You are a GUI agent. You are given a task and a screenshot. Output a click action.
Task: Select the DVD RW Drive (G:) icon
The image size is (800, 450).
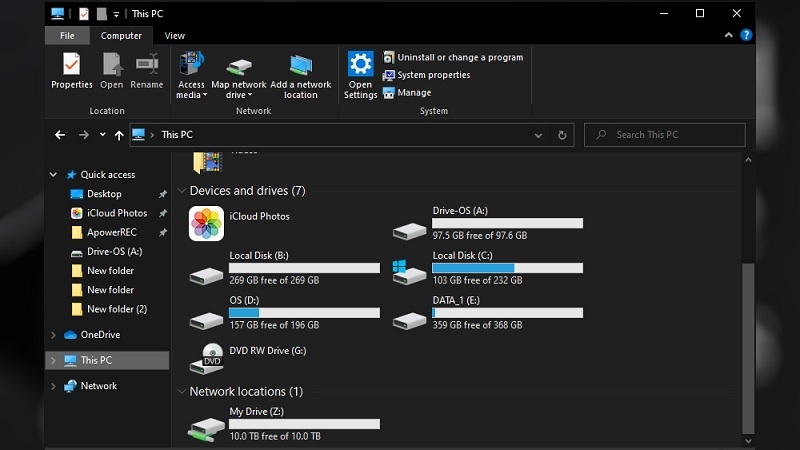pyautogui.click(x=206, y=359)
